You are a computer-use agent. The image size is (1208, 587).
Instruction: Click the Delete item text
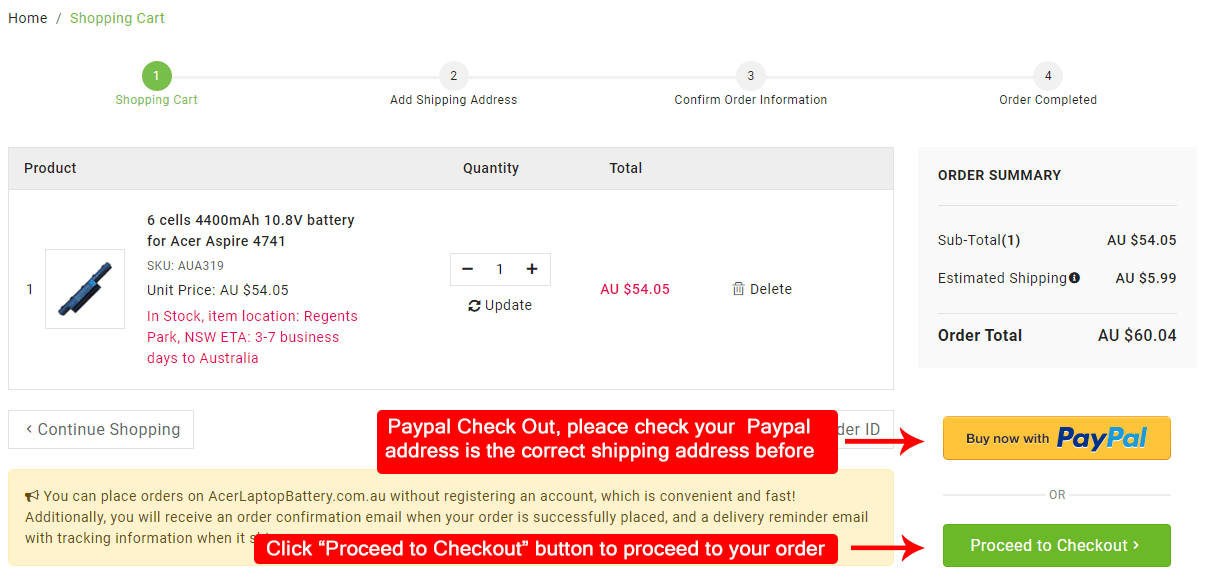click(x=771, y=289)
